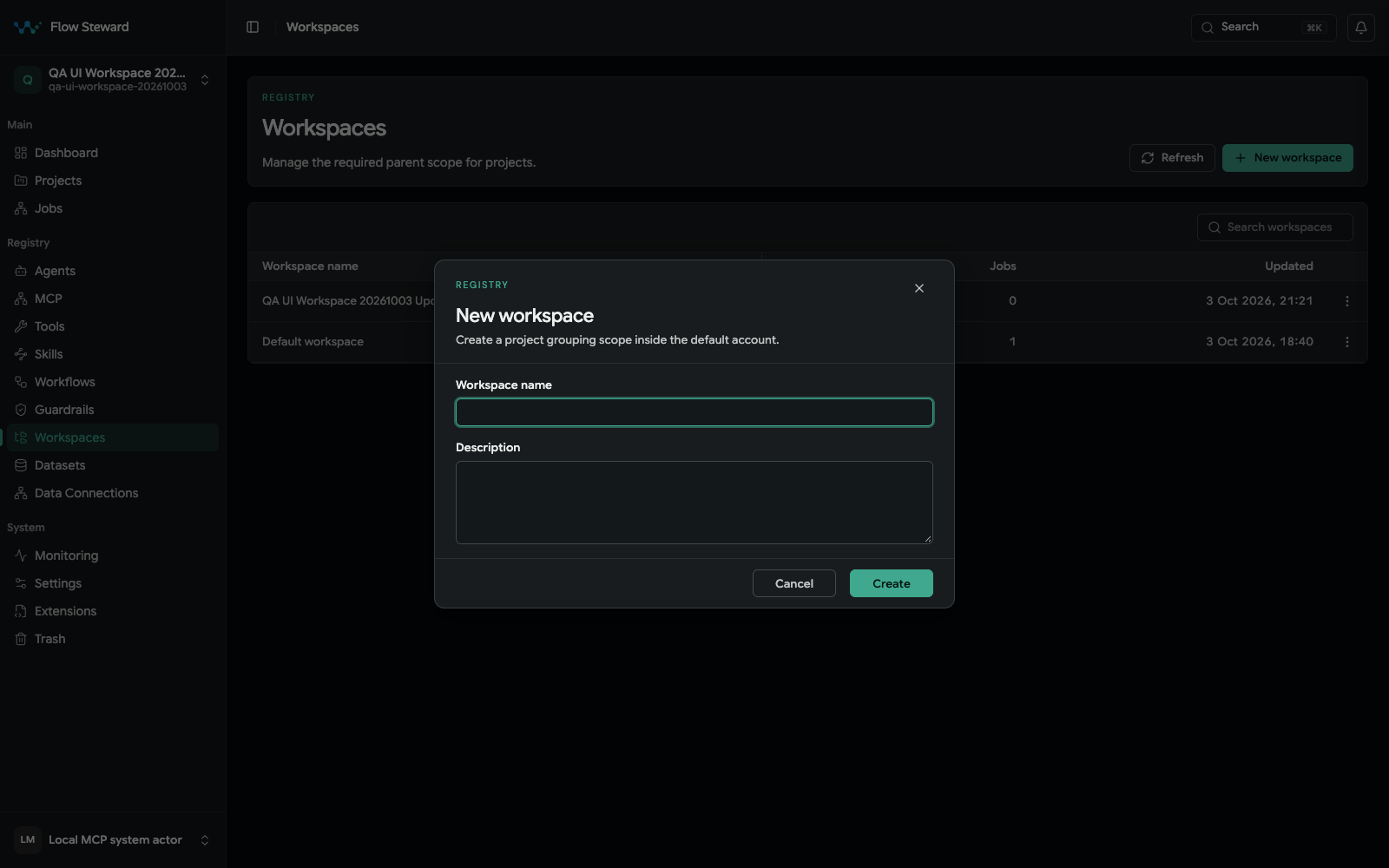The height and width of the screenshot is (868, 1389).
Task: Click the Default workspace row name
Action: (x=313, y=342)
